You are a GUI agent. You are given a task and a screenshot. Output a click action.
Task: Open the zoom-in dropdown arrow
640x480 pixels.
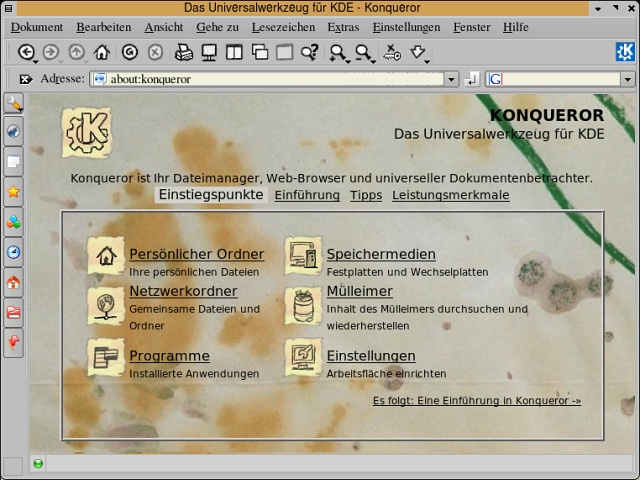coord(348,62)
